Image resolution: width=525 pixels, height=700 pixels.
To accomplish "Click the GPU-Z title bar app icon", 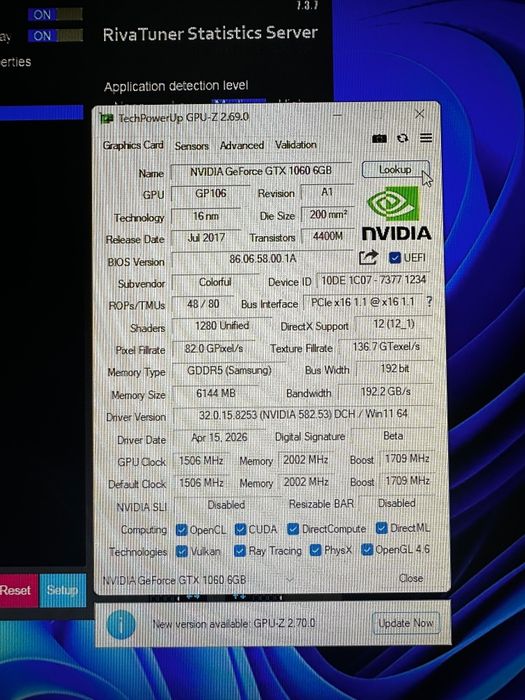I will pyautogui.click(x=107, y=119).
